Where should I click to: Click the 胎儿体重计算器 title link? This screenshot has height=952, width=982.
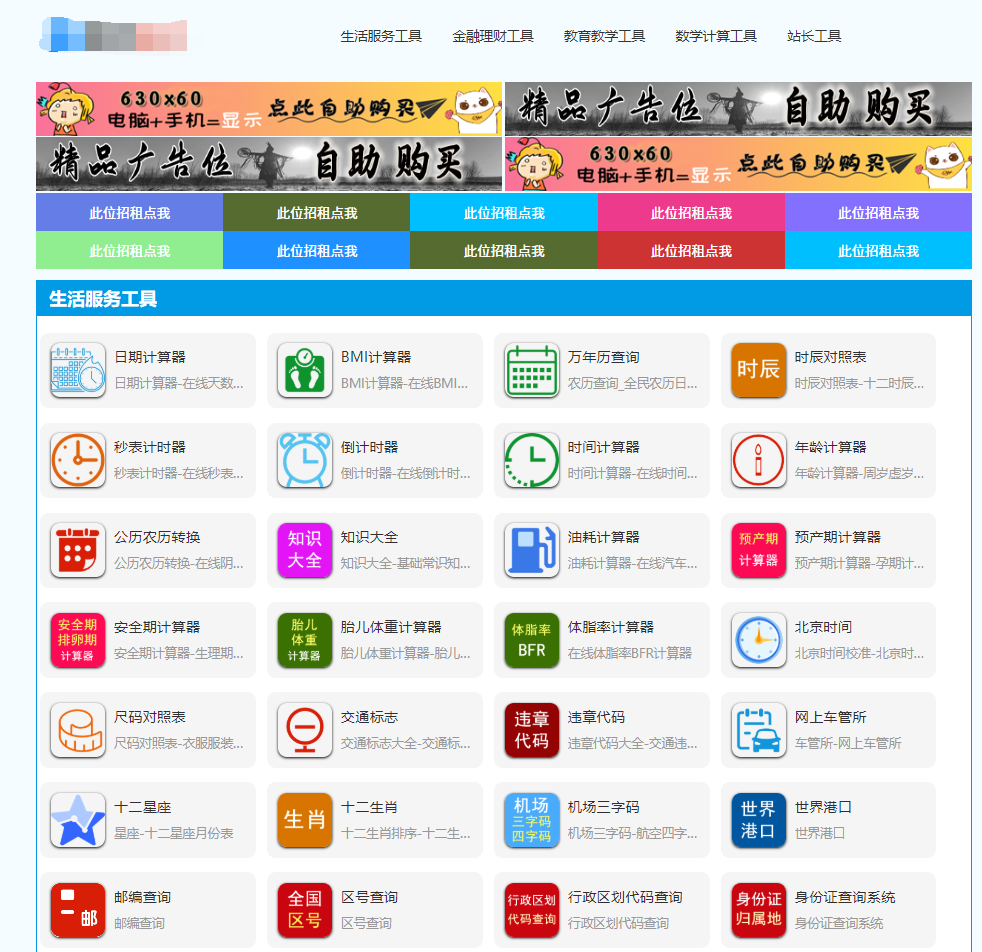tap(391, 627)
